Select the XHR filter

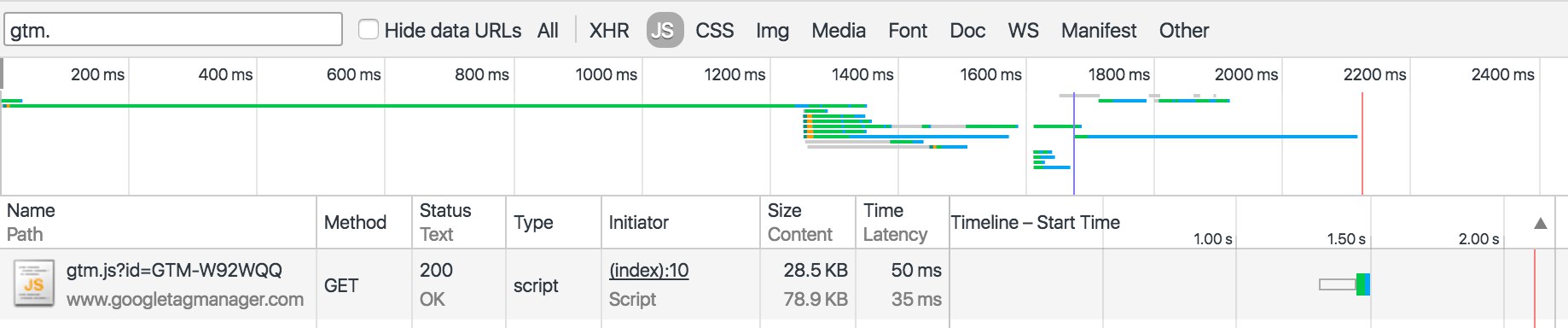[609, 31]
